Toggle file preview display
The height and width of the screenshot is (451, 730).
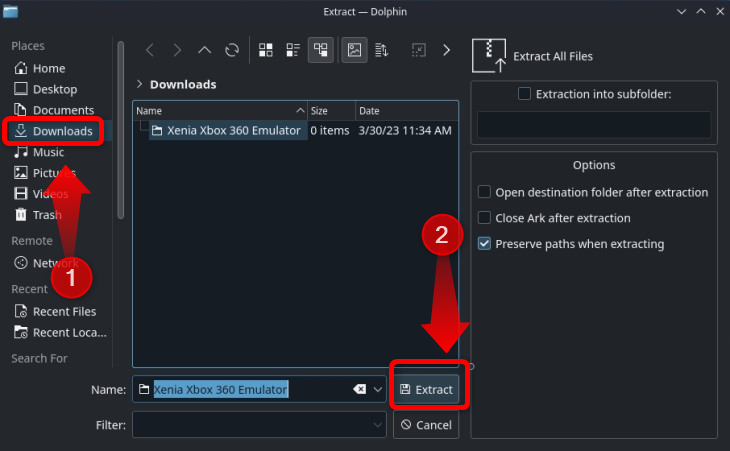coord(354,50)
